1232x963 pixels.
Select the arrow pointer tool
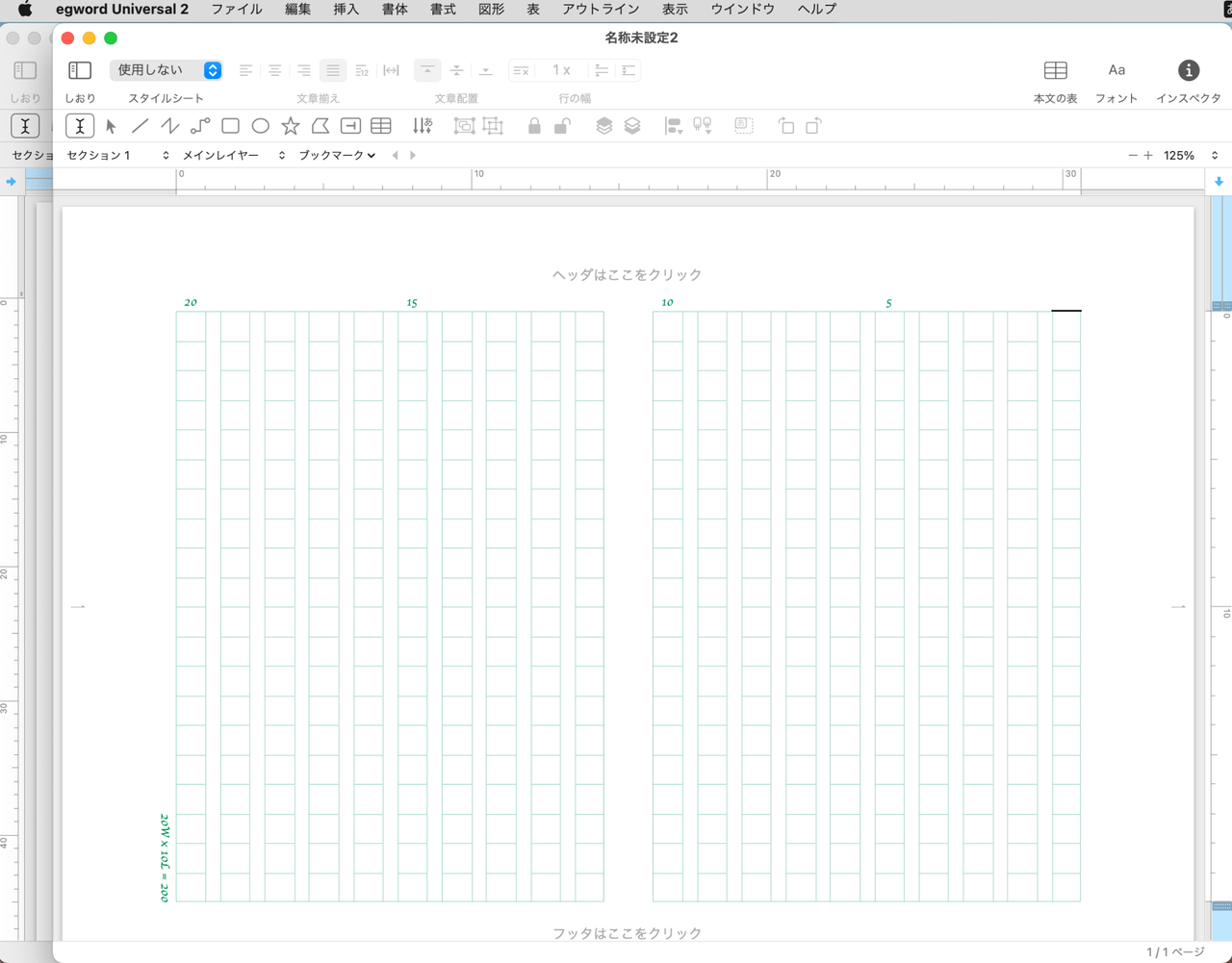(111, 126)
